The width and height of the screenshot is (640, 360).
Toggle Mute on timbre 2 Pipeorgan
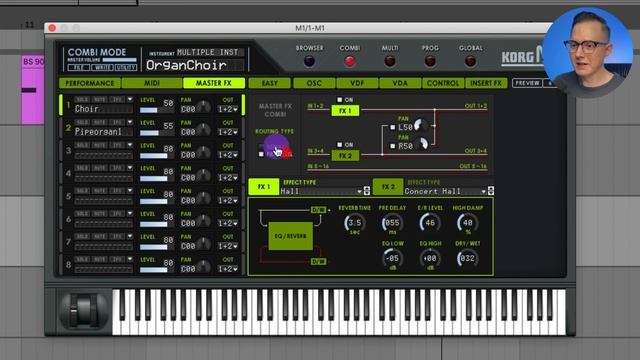tap(100, 122)
